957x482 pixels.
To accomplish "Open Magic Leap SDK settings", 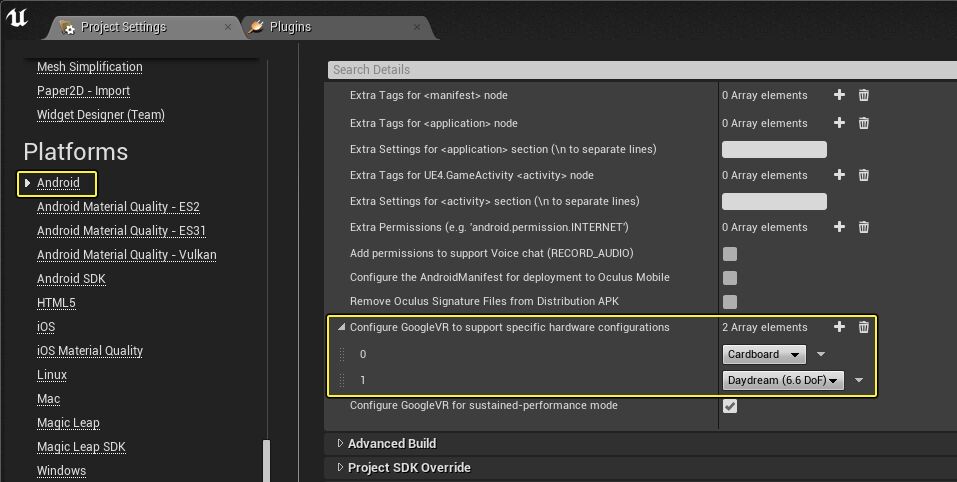I will coord(81,447).
